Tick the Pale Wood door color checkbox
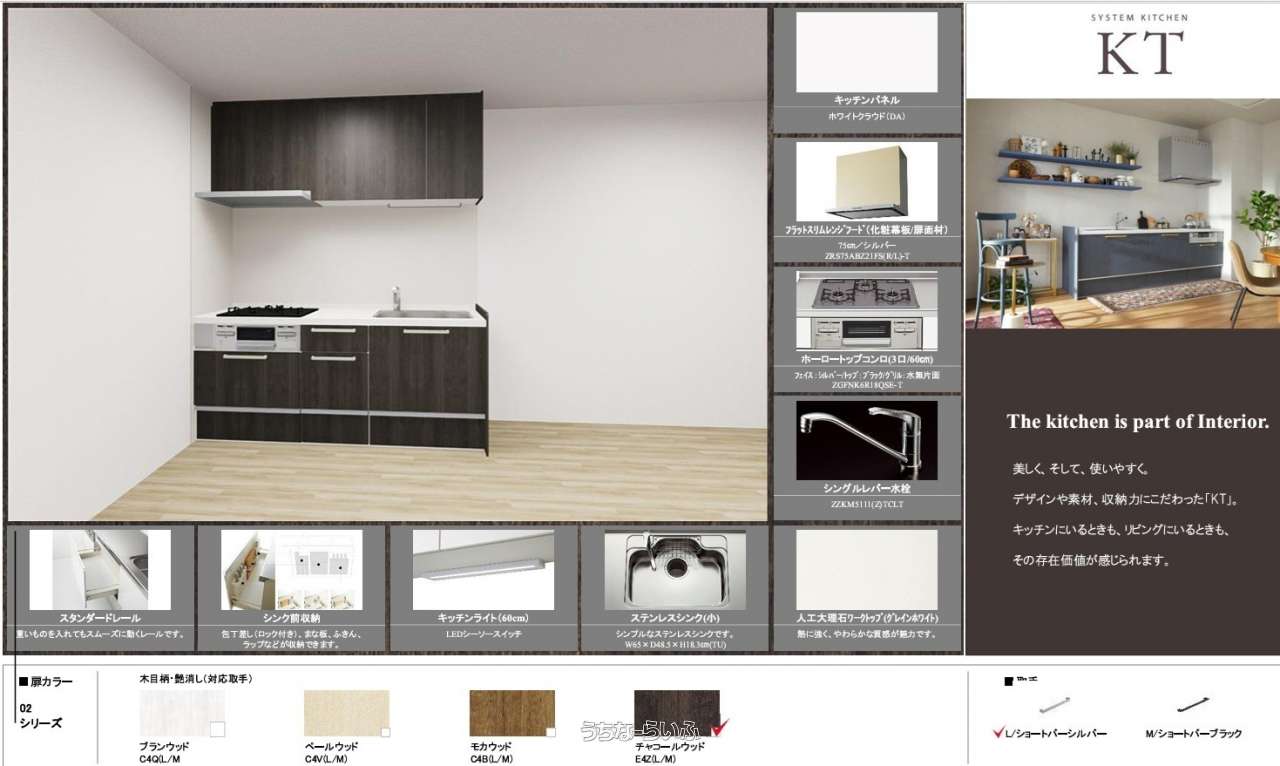Image resolution: width=1280 pixels, height=766 pixels. 385,732
